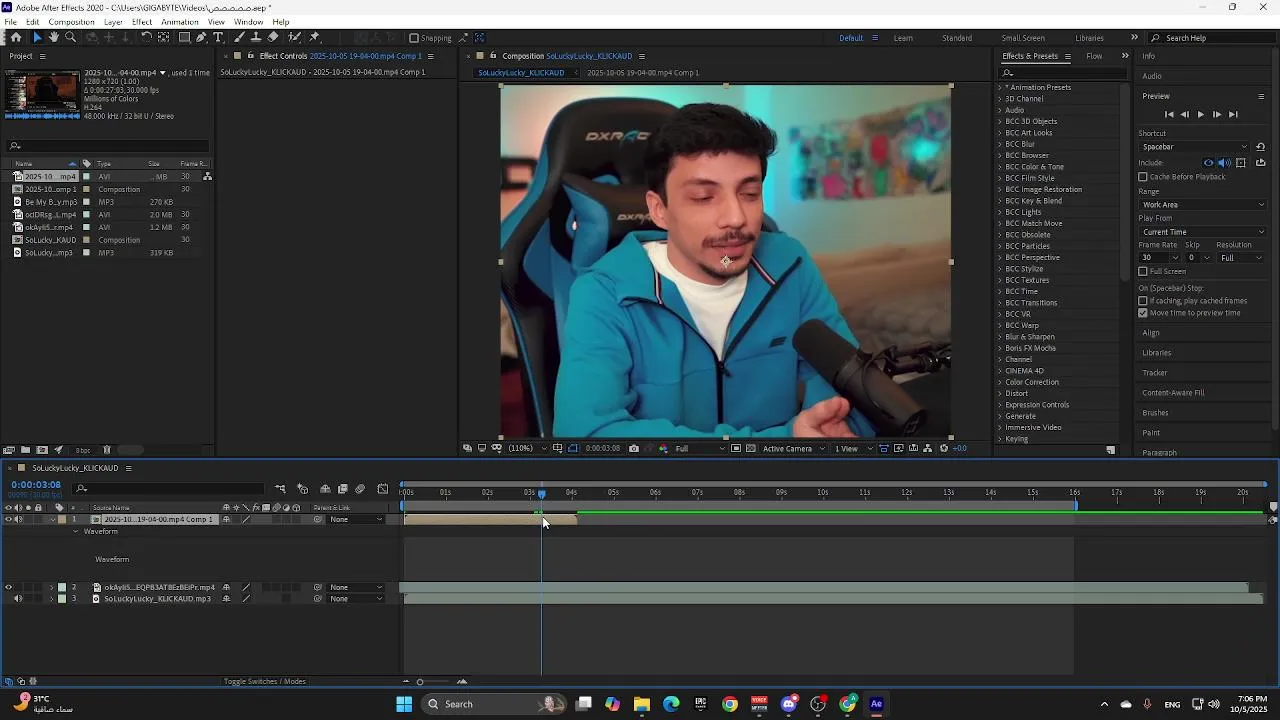Expand the Distort effects category

point(999,393)
